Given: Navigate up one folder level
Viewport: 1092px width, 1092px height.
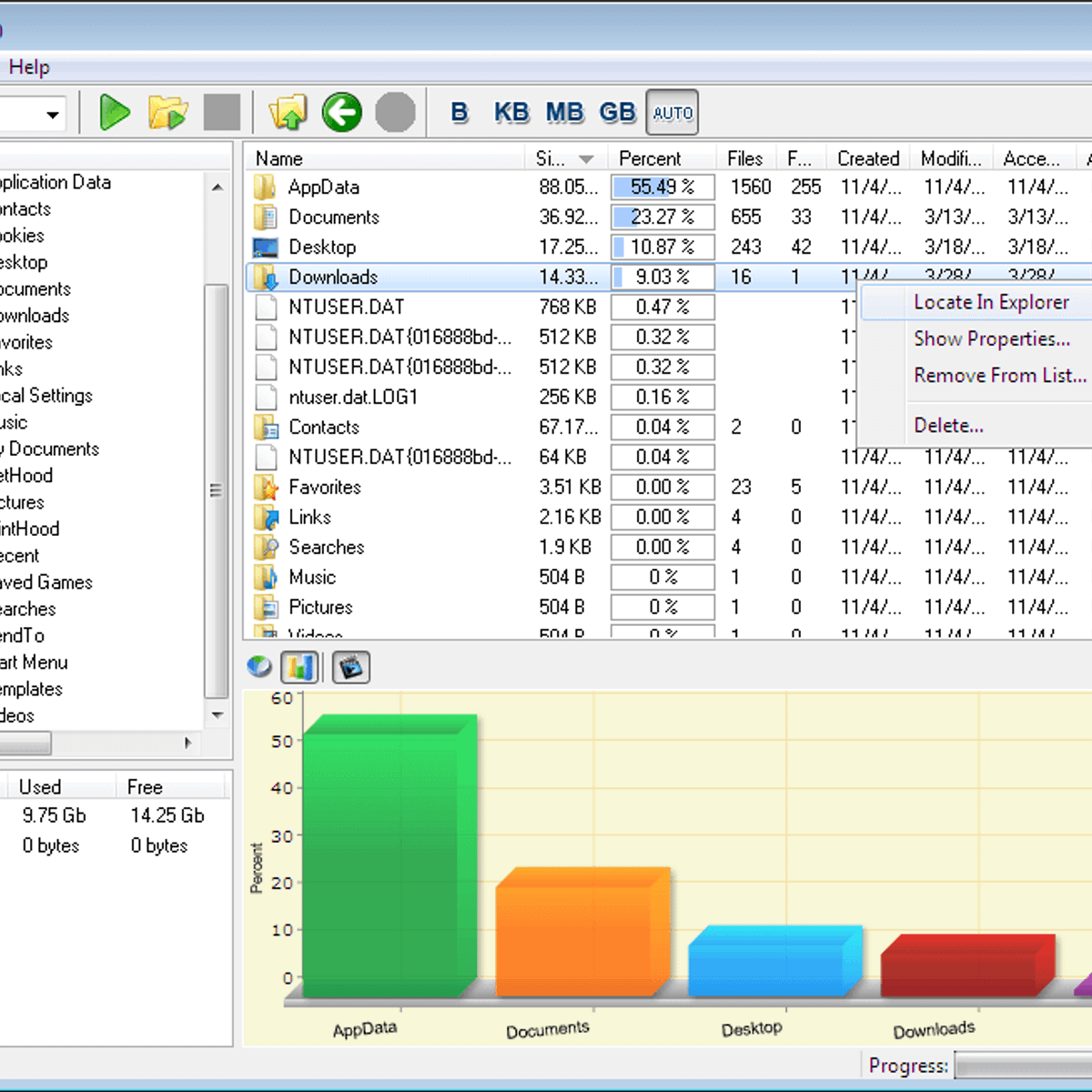Looking at the screenshot, I should click(x=288, y=112).
